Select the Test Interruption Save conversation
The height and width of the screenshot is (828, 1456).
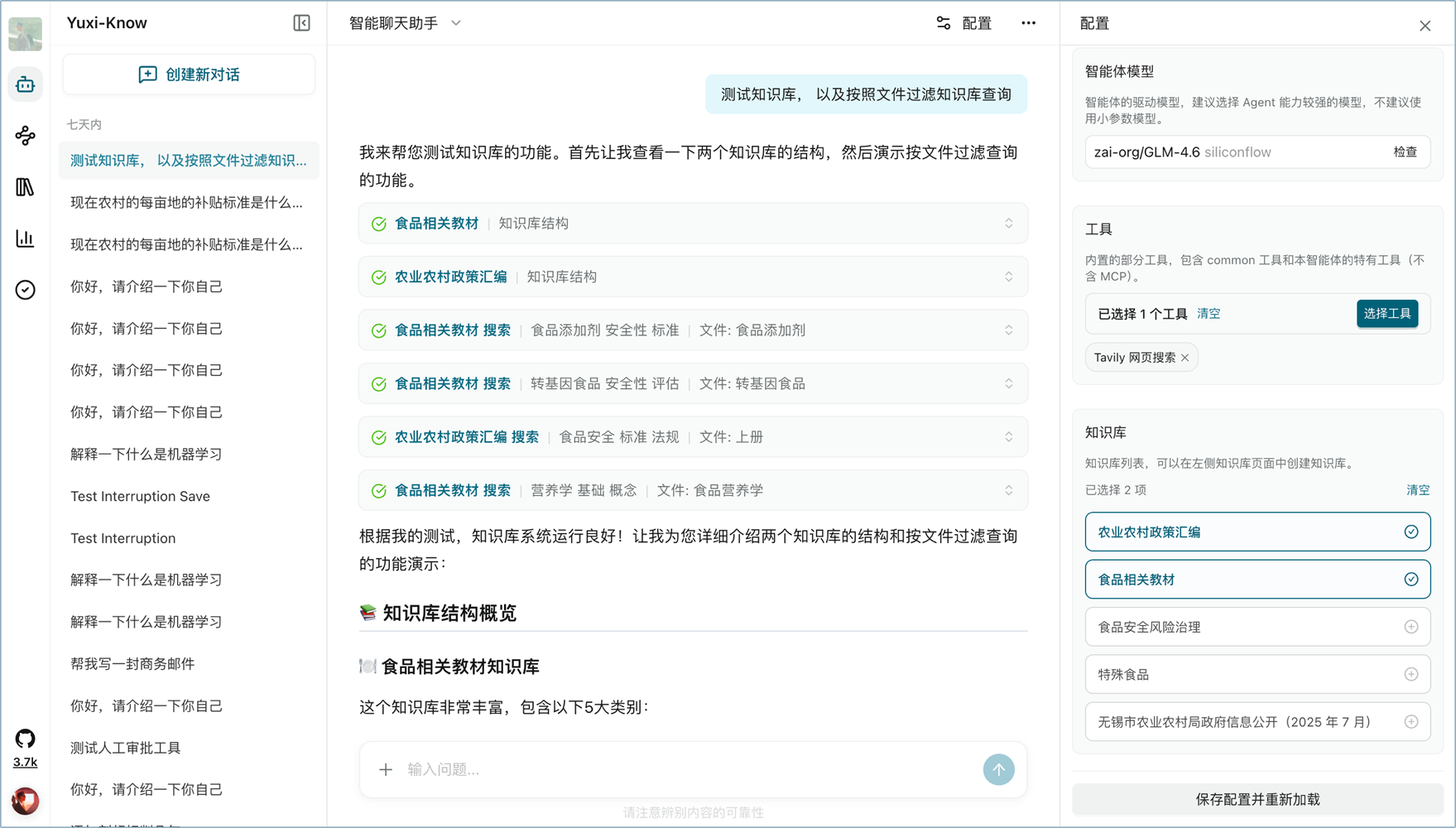click(140, 496)
